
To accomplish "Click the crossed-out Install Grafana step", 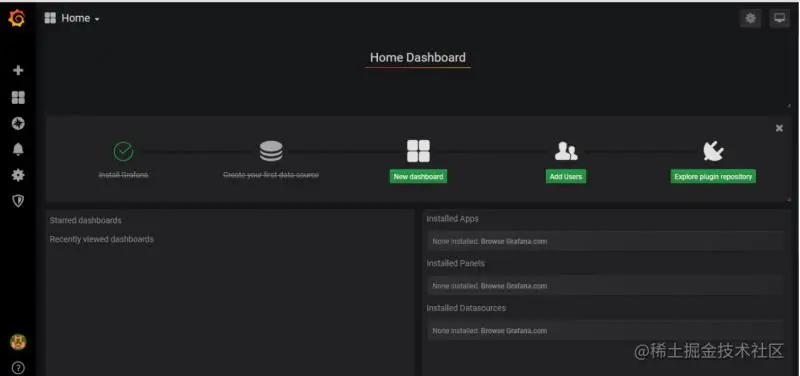I will (x=123, y=175).
